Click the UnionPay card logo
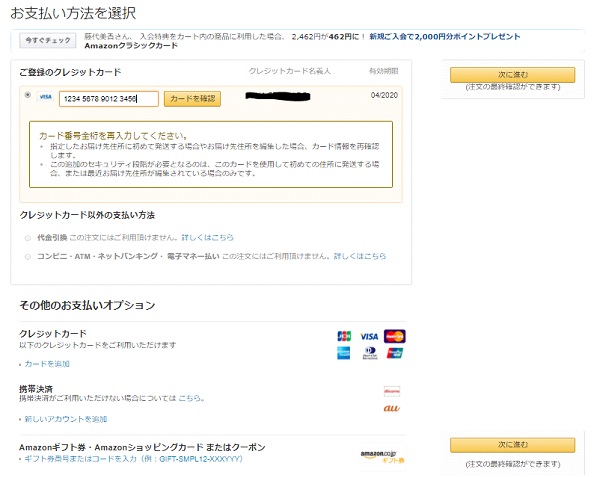 (x=395, y=353)
